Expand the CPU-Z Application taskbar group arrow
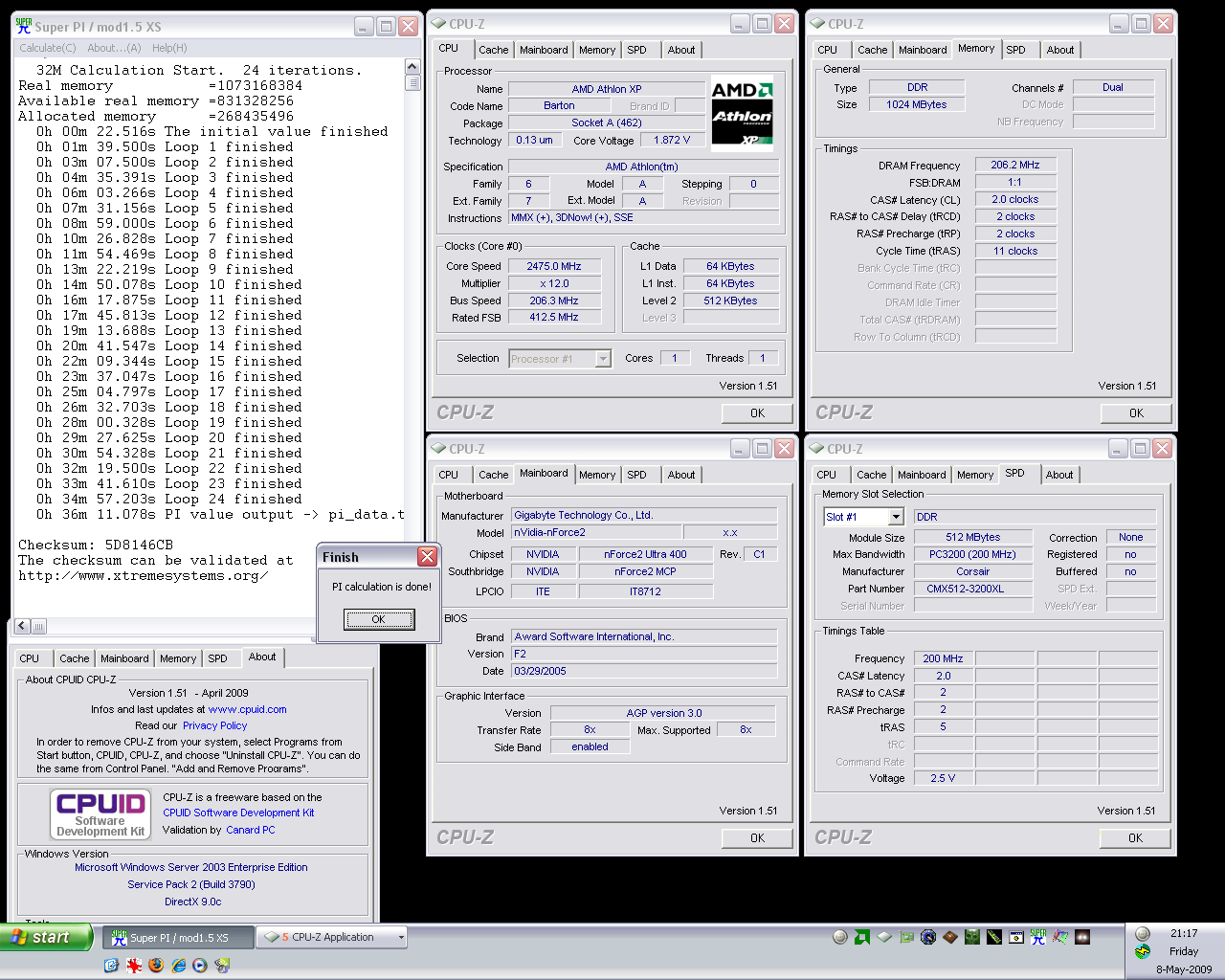The width and height of the screenshot is (1225, 980). tap(401, 937)
